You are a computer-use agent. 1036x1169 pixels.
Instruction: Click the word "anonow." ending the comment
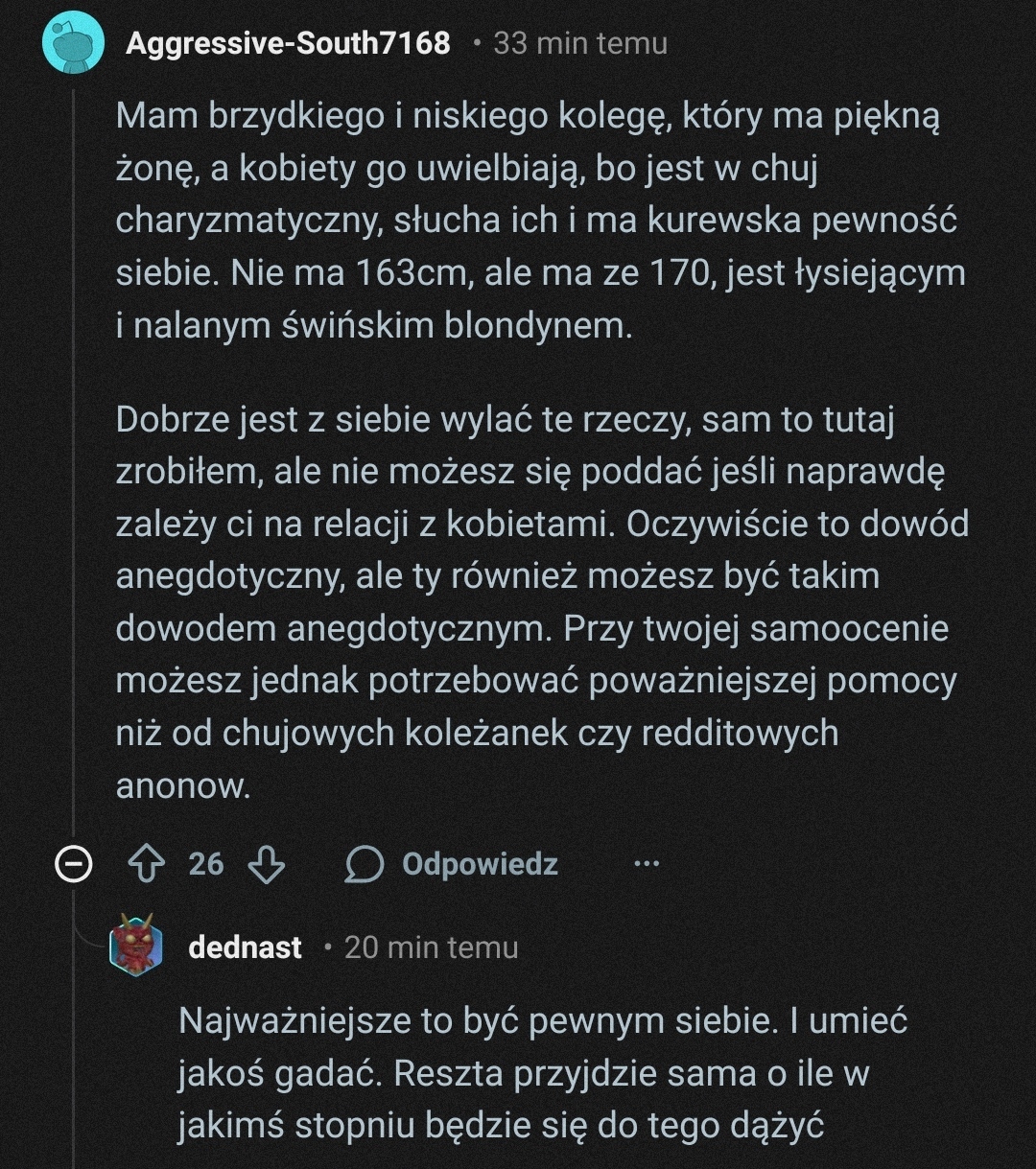click(182, 785)
